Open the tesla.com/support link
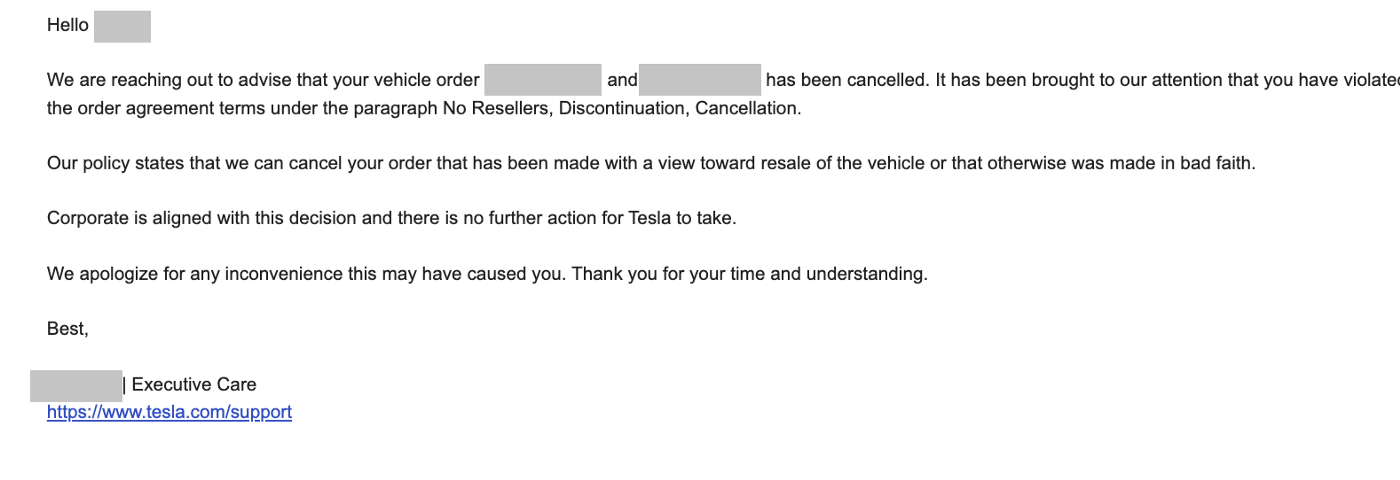Image resolution: width=1400 pixels, height=480 pixels. (x=169, y=412)
